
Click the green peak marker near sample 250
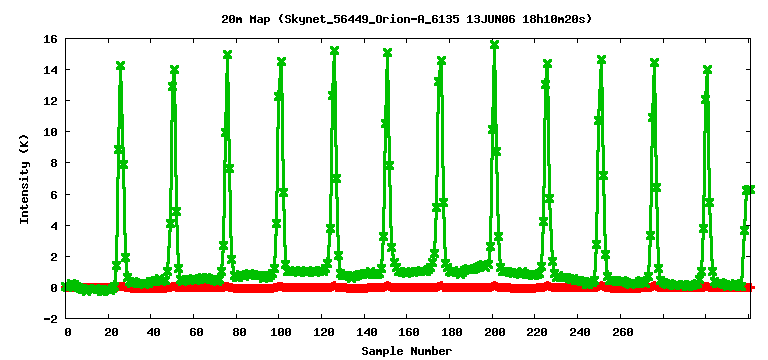click(601, 60)
